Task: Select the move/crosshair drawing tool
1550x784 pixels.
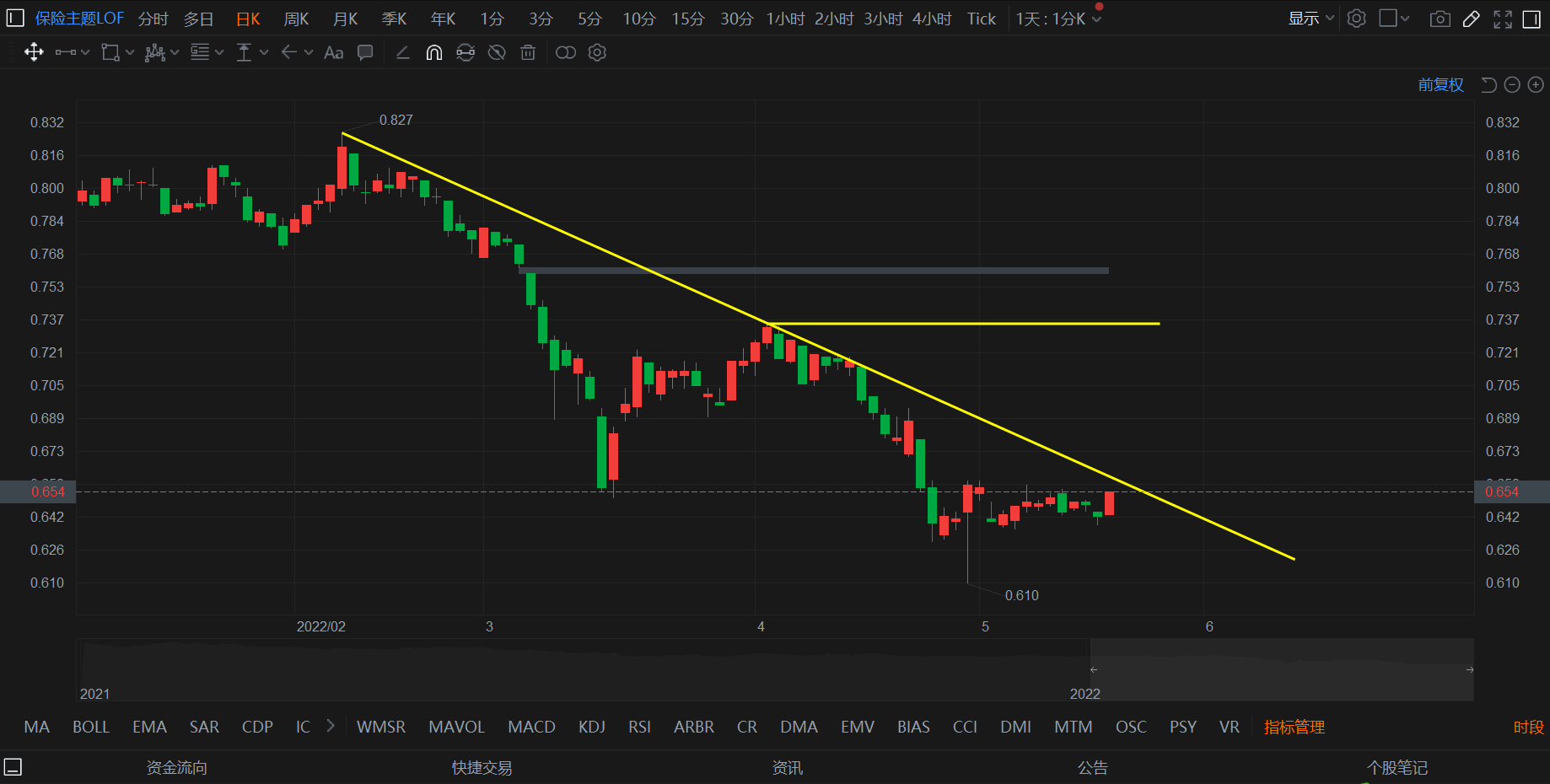Action: pyautogui.click(x=34, y=52)
